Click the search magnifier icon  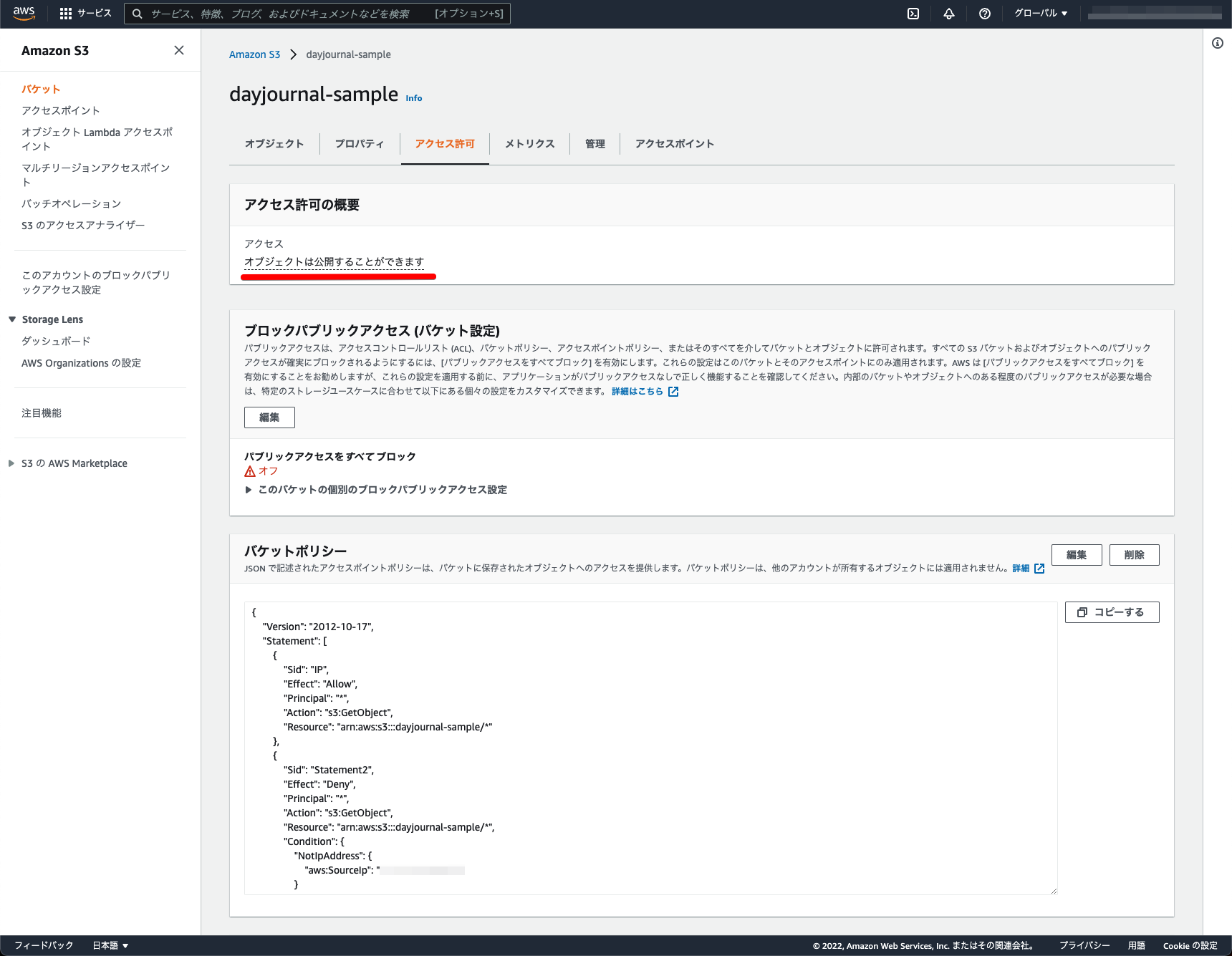[x=137, y=14]
